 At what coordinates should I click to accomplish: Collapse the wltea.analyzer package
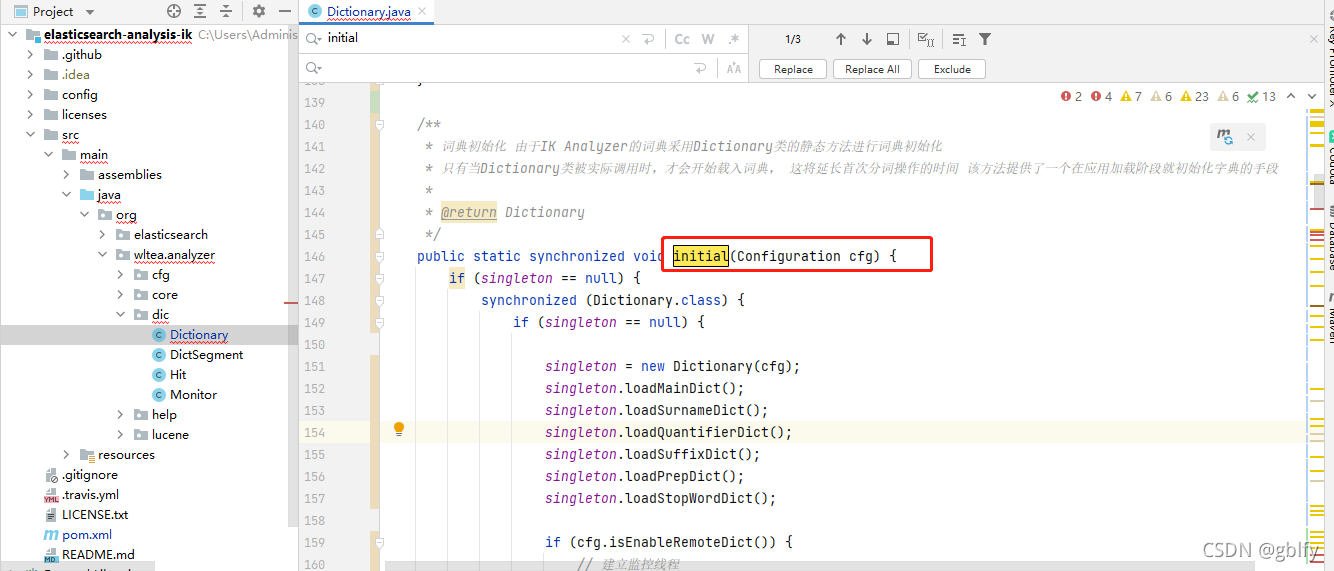103,255
